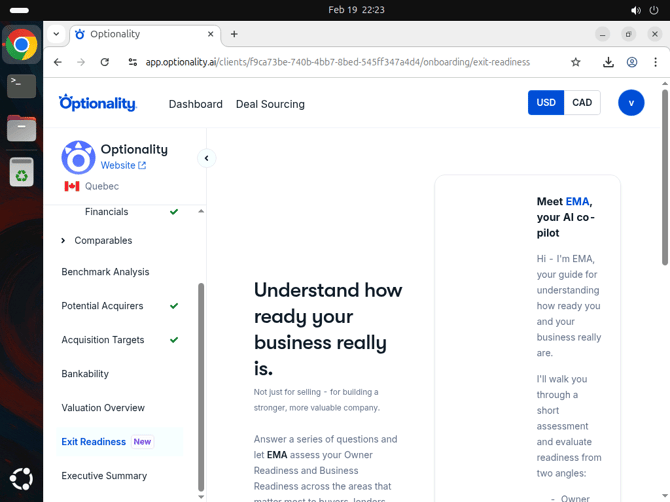Click the green check next to Financials
Image resolution: width=670 pixels, height=502 pixels.
click(x=174, y=211)
